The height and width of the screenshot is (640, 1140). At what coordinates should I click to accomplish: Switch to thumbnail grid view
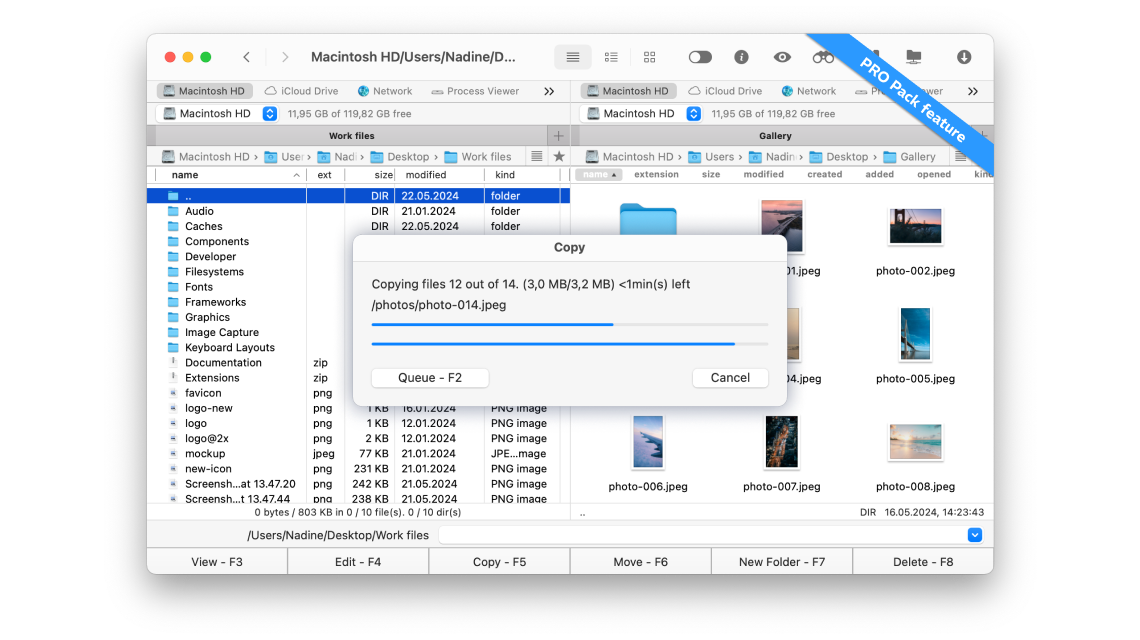(649, 57)
